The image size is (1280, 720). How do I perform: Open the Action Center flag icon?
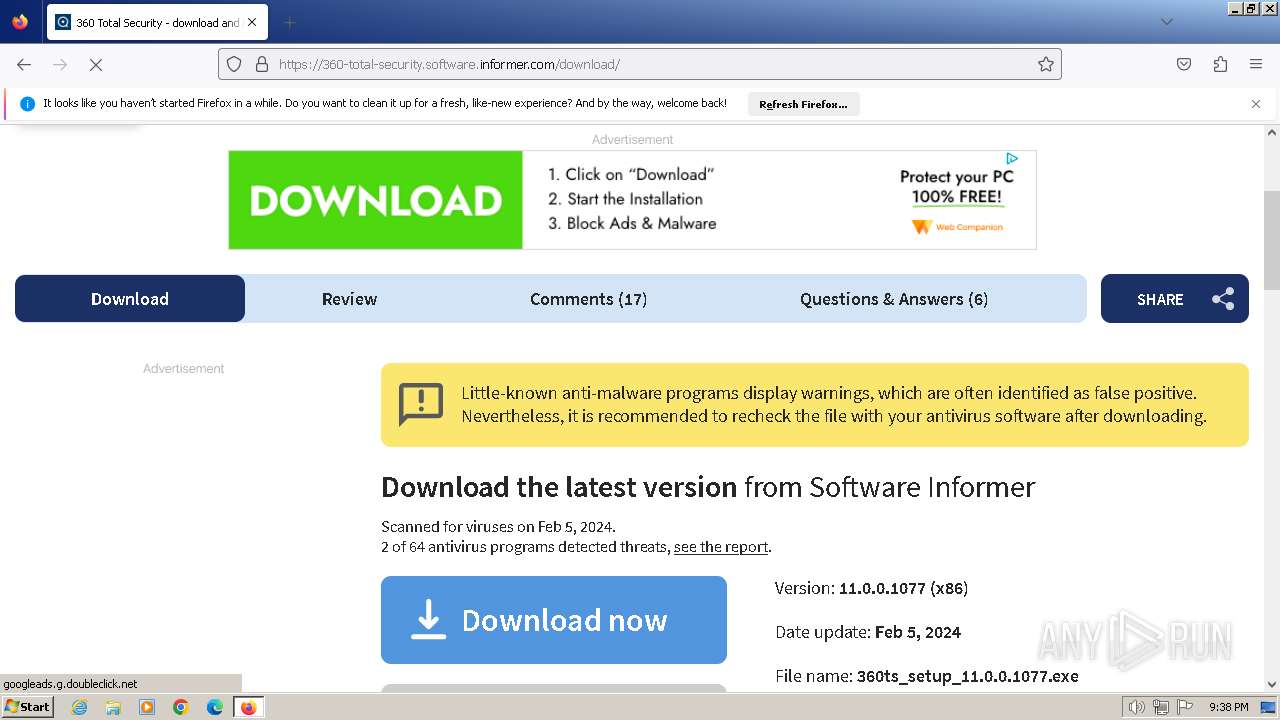[1185, 707]
